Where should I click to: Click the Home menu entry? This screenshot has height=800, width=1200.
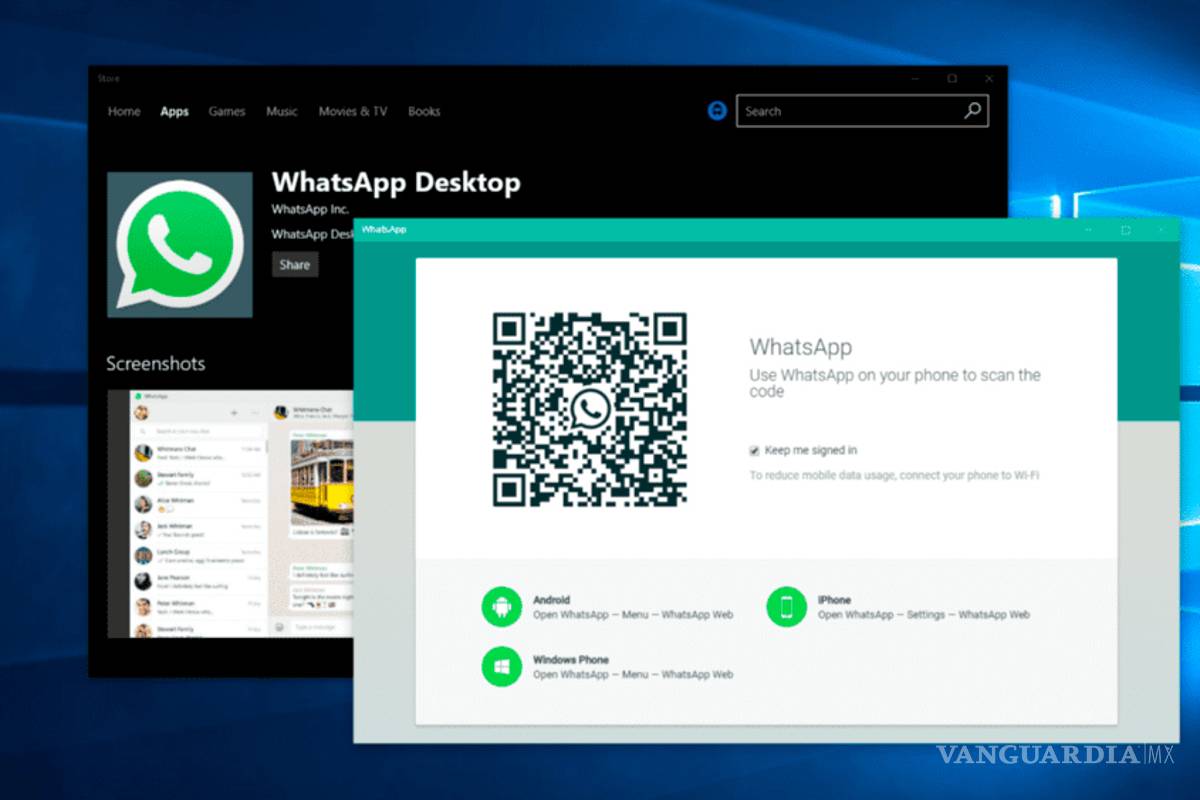[123, 111]
